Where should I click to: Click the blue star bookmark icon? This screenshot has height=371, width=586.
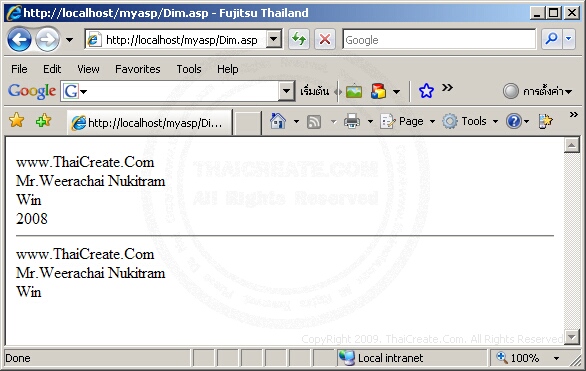(426, 91)
